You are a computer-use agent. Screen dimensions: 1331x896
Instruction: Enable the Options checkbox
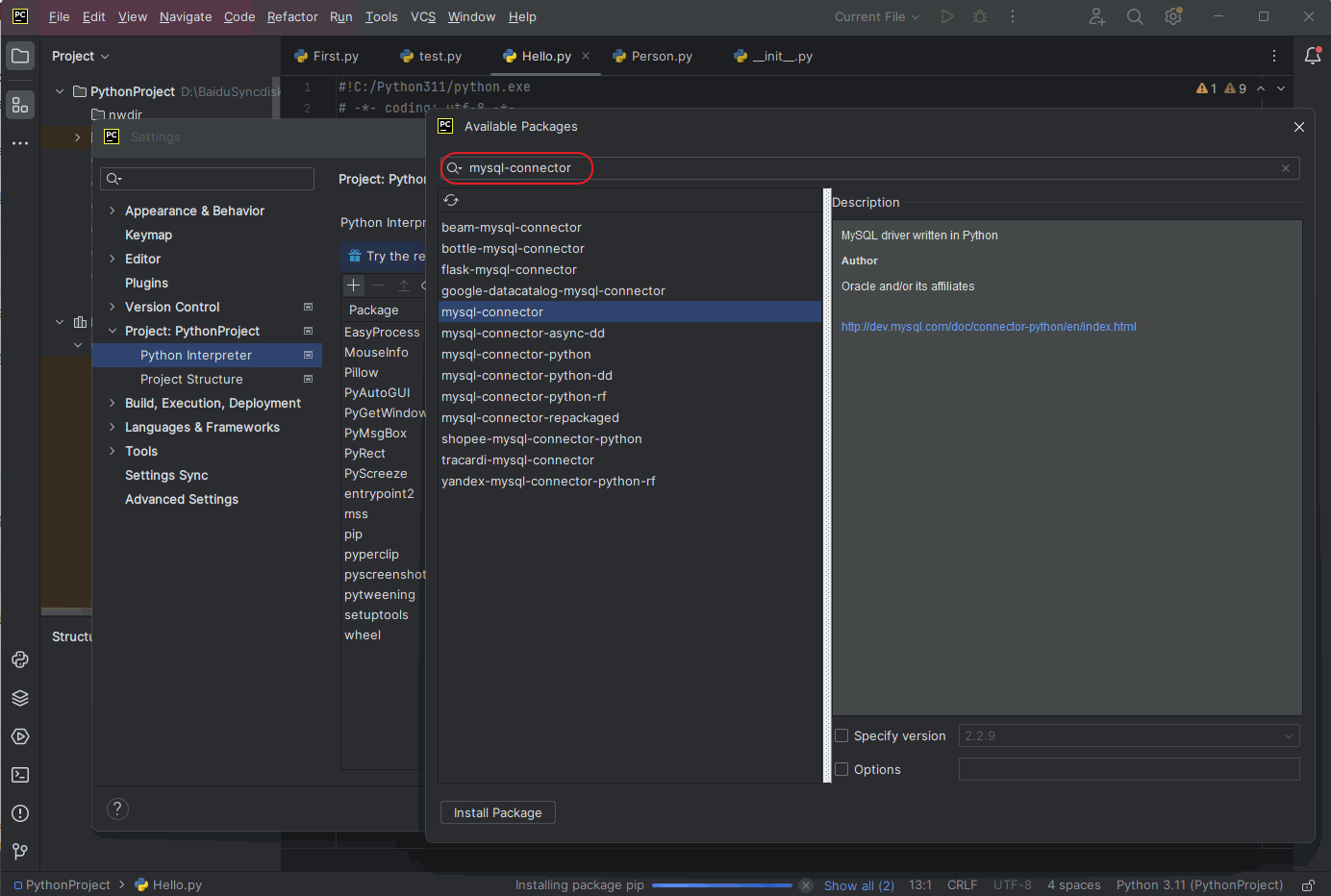coord(841,769)
